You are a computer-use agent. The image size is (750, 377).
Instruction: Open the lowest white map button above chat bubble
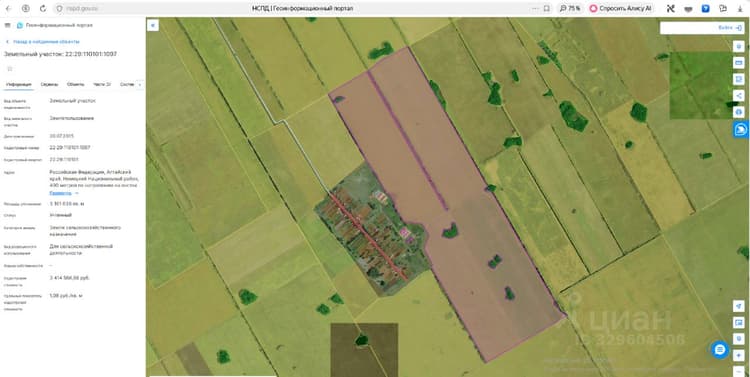pos(739,338)
